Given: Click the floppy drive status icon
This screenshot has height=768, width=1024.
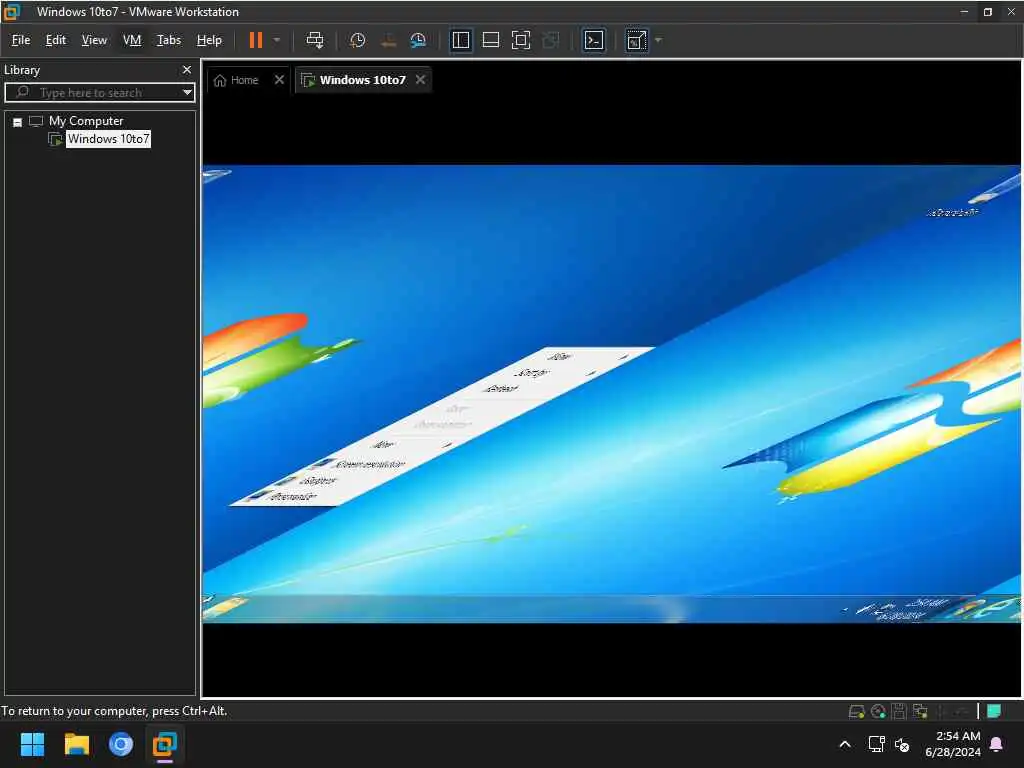Looking at the screenshot, I should tap(899, 712).
